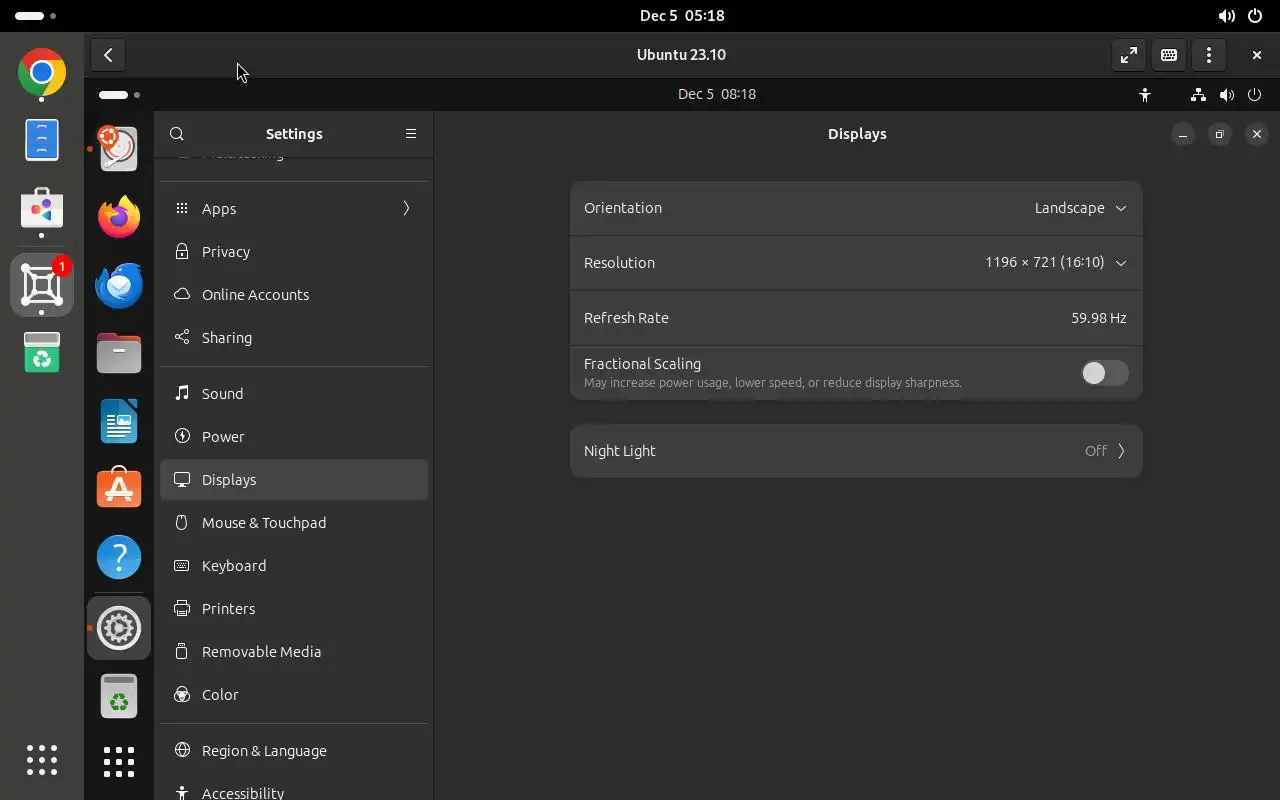The width and height of the screenshot is (1280, 800).
Task: Open host power menu icon
Action: 1255,16
